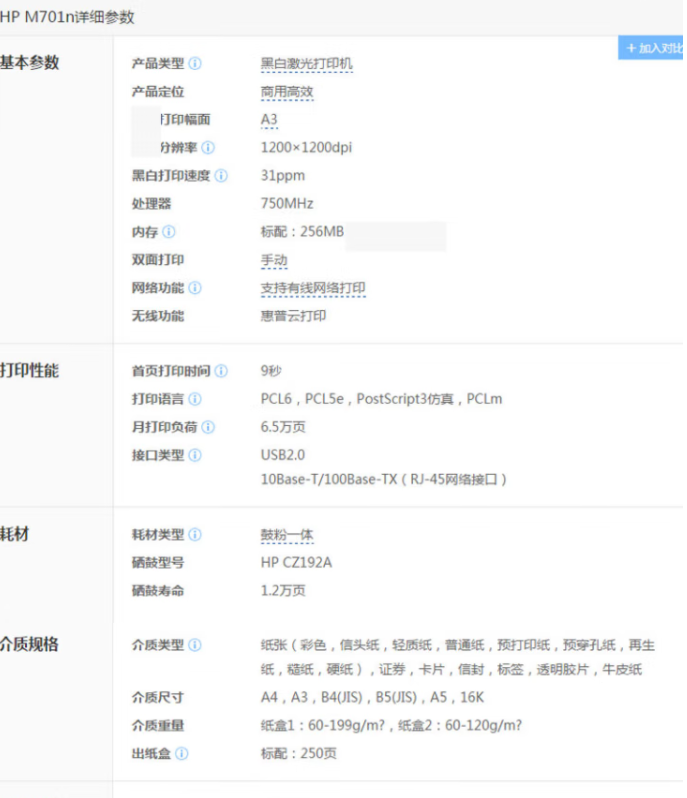Image resolution: width=687 pixels, height=798 pixels.
Task: Click the info icon beside 分辨率
Action: click(x=208, y=148)
